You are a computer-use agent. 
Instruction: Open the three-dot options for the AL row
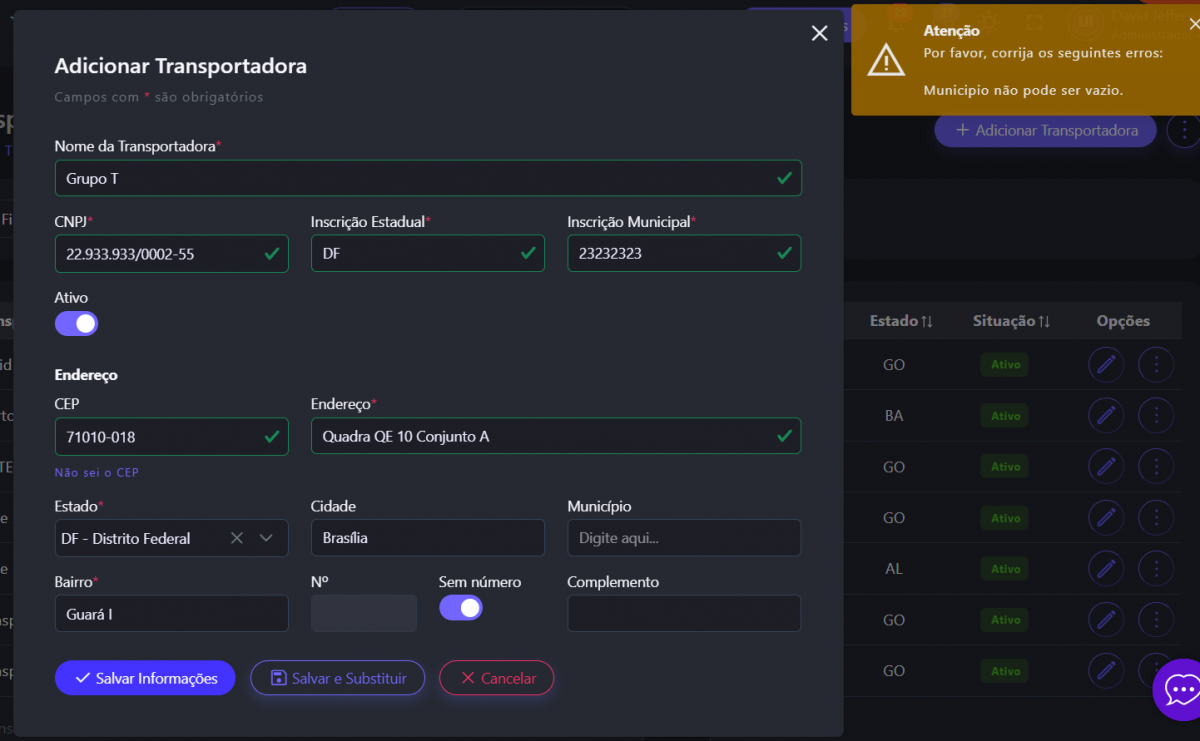[1156, 569]
